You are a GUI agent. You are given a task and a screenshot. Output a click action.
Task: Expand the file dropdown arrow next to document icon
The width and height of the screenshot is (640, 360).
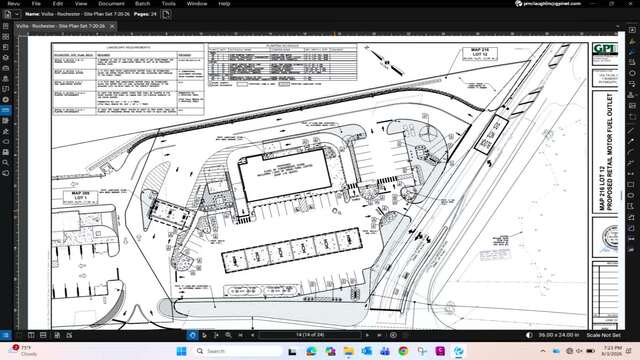click(17, 14)
